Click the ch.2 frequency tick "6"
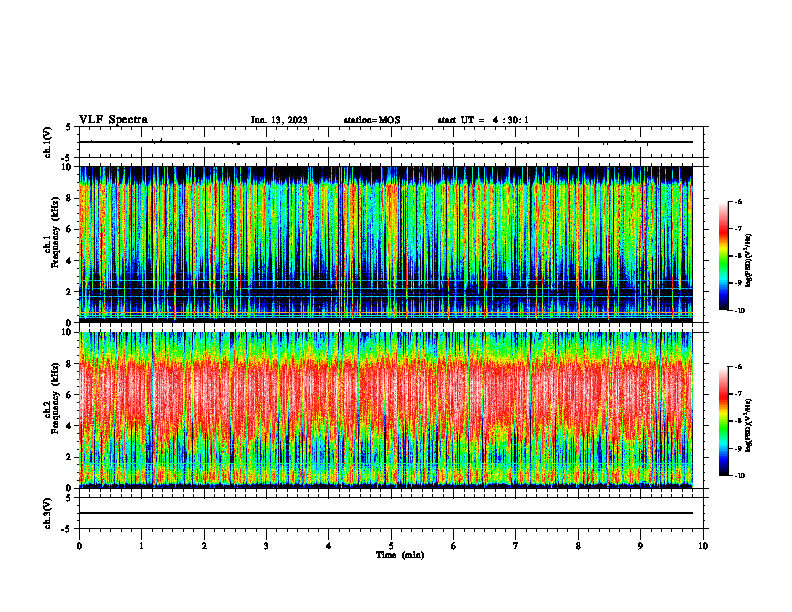Screen dimensions: 792x612 click(x=70, y=395)
